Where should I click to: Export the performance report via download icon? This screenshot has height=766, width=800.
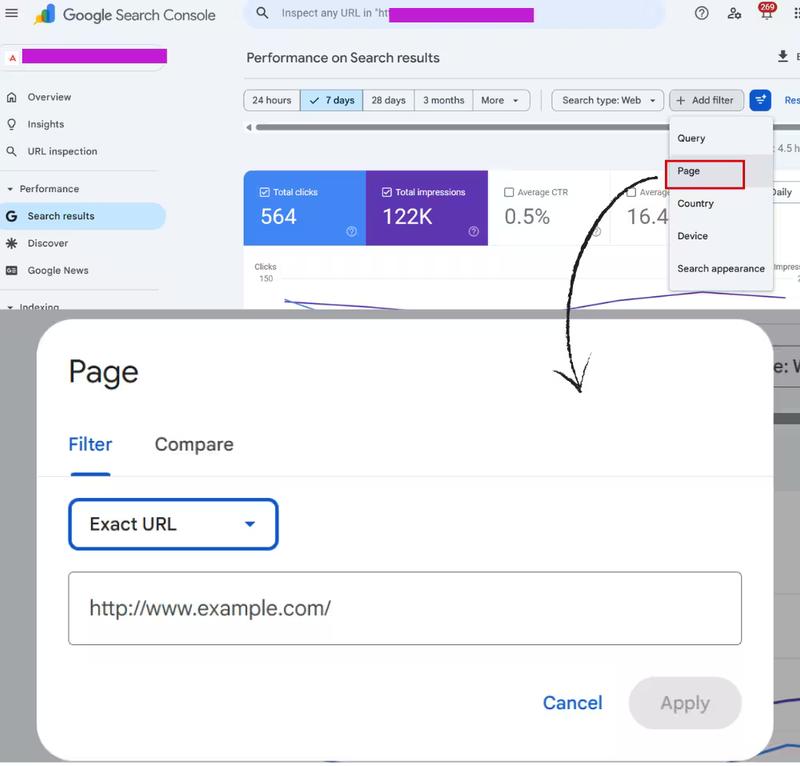tap(781, 57)
